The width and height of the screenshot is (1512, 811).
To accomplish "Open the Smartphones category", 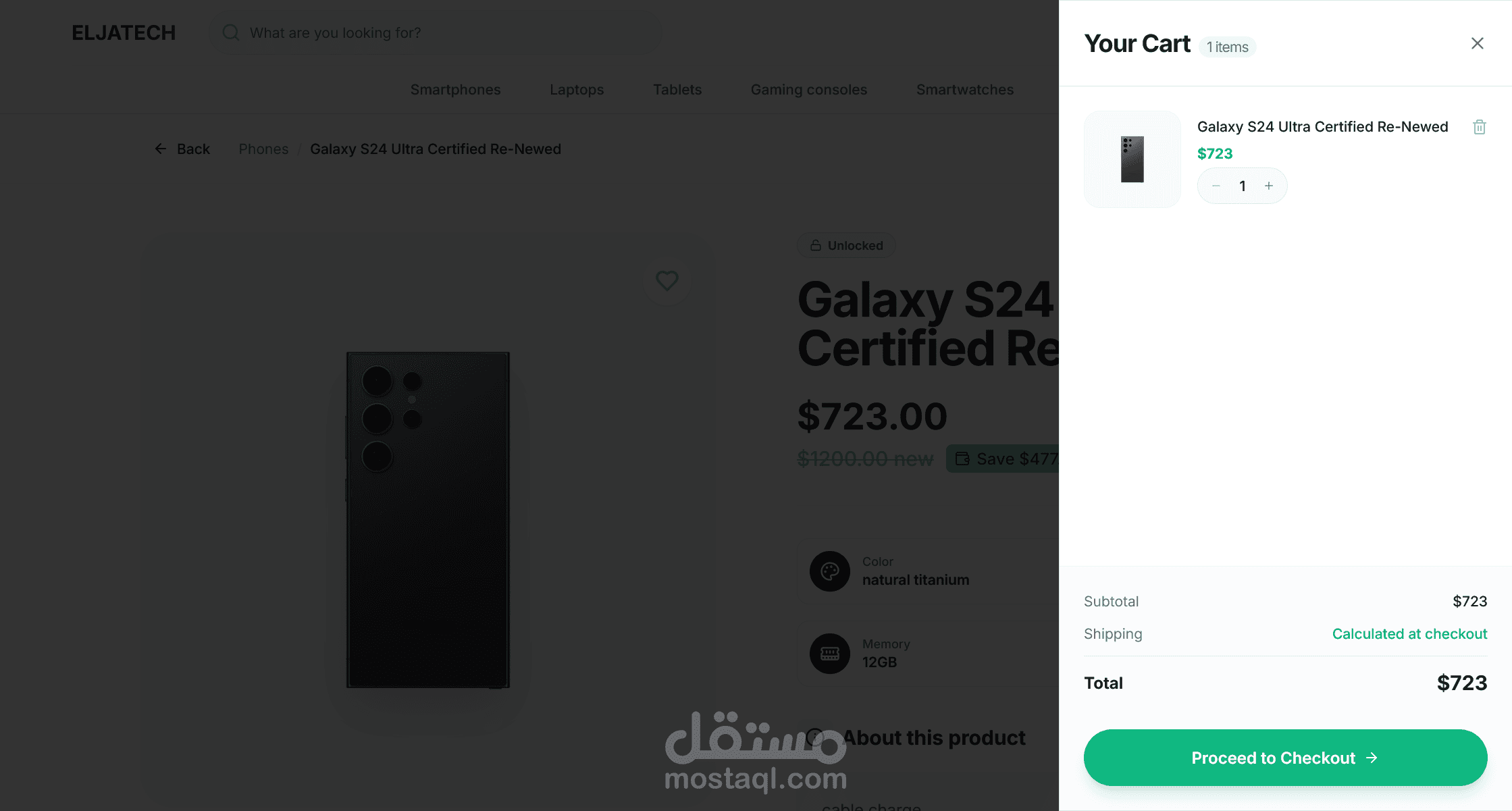I will click(x=455, y=90).
